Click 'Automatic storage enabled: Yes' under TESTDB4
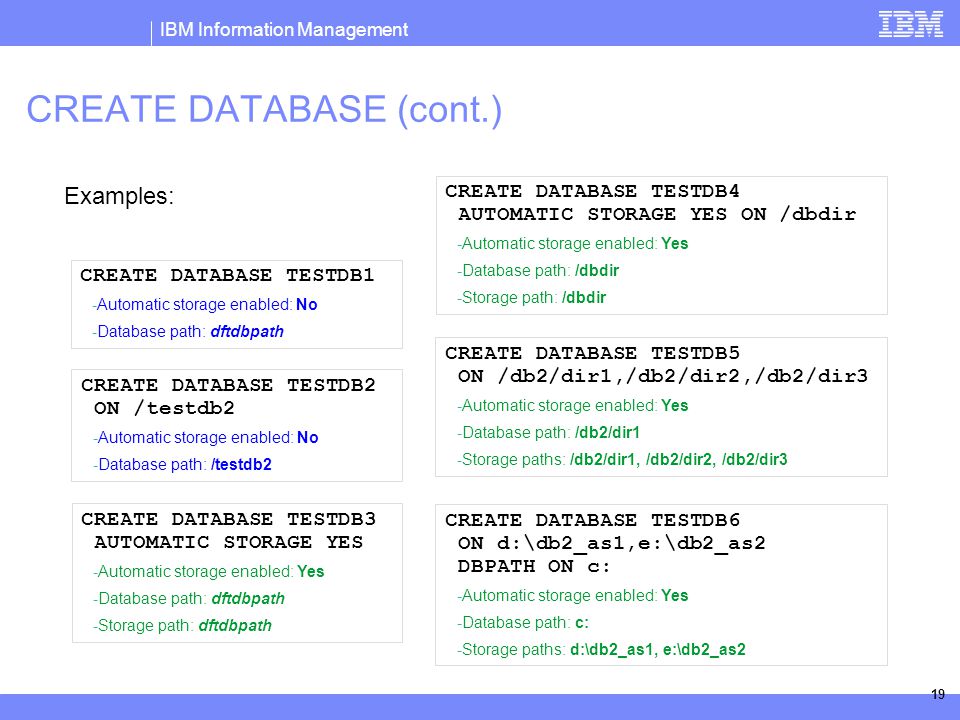Viewport: 960px width, 720px height. 572,243
